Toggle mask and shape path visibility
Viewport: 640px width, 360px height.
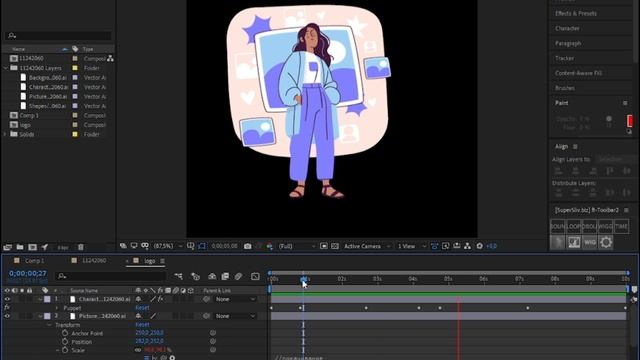(202, 246)
